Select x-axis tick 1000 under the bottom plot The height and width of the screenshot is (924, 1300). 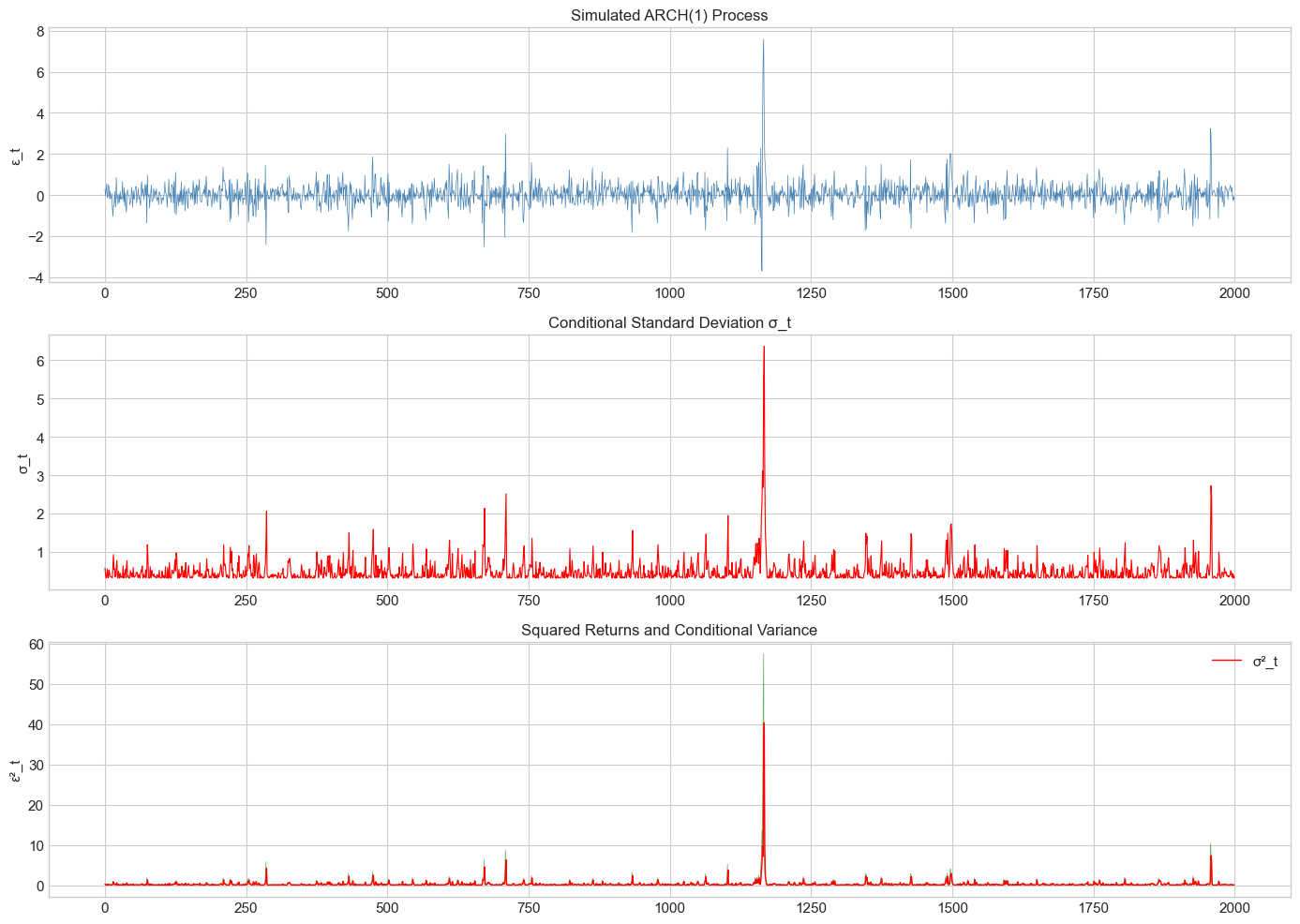[x=669, y=907]
